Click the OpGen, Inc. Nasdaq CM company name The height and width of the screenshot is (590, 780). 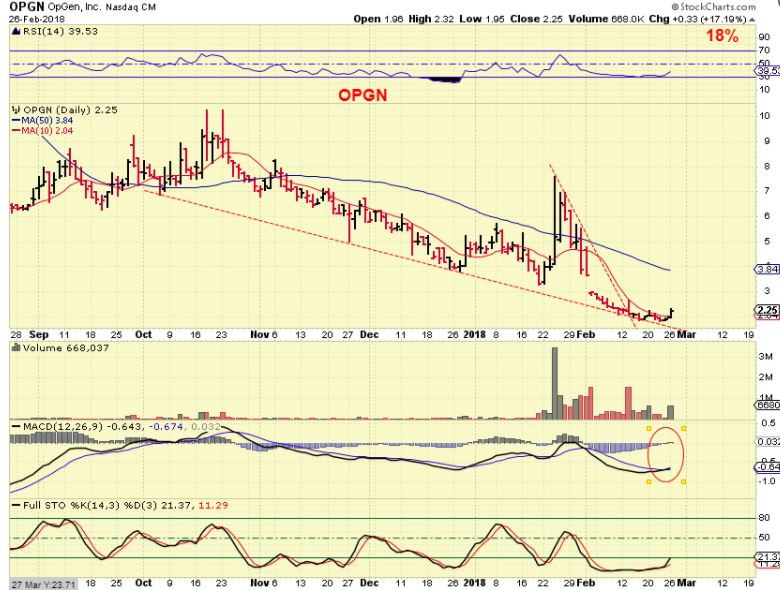click(102, 7)
